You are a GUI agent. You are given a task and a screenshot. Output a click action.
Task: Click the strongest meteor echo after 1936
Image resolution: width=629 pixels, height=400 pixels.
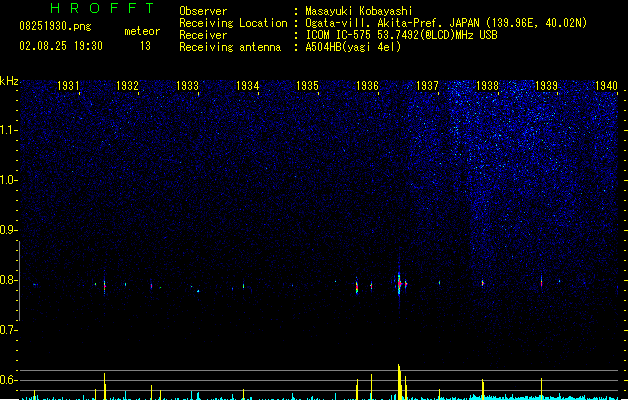[x=399, y=283]
